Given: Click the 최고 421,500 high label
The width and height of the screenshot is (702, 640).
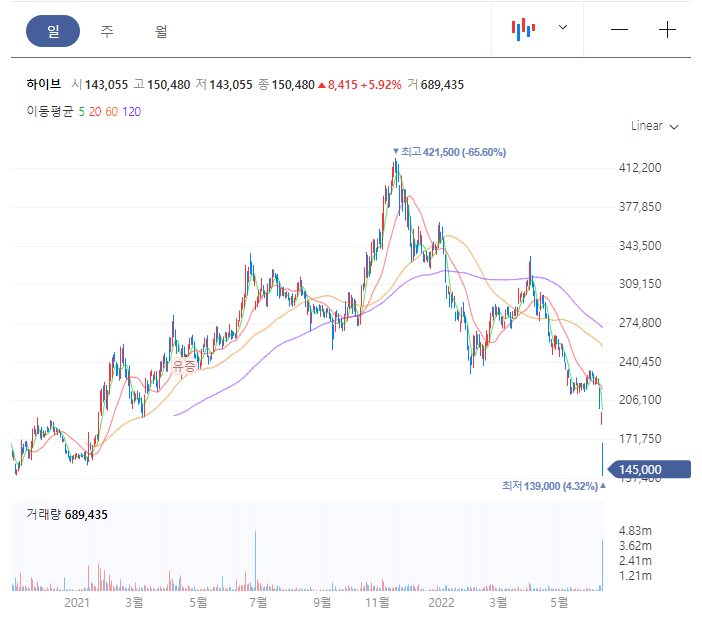Looking at the screenshot, I should (x=449, y=152).
